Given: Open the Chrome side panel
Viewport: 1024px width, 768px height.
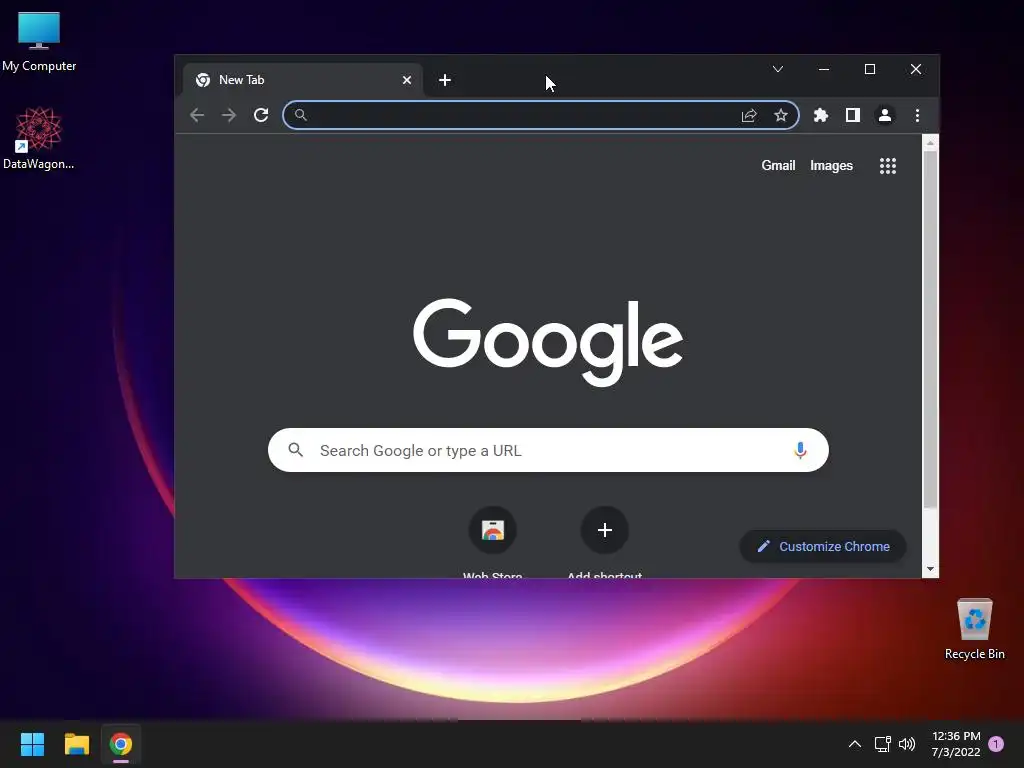Looking at the screenshot, I should point(852,115).
